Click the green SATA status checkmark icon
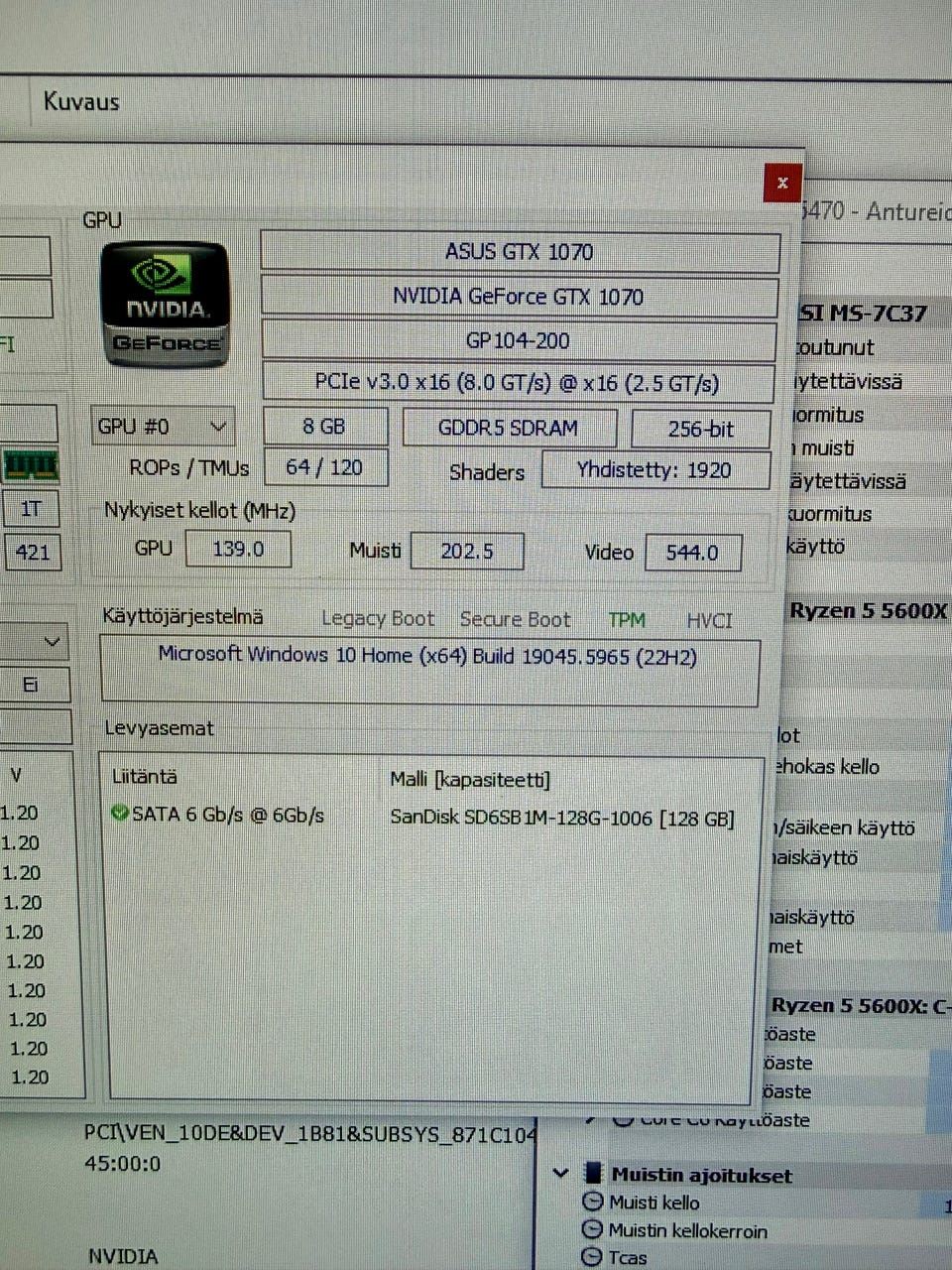Image resolution: width=952 pixels, height=1270 pixels. 120,815
